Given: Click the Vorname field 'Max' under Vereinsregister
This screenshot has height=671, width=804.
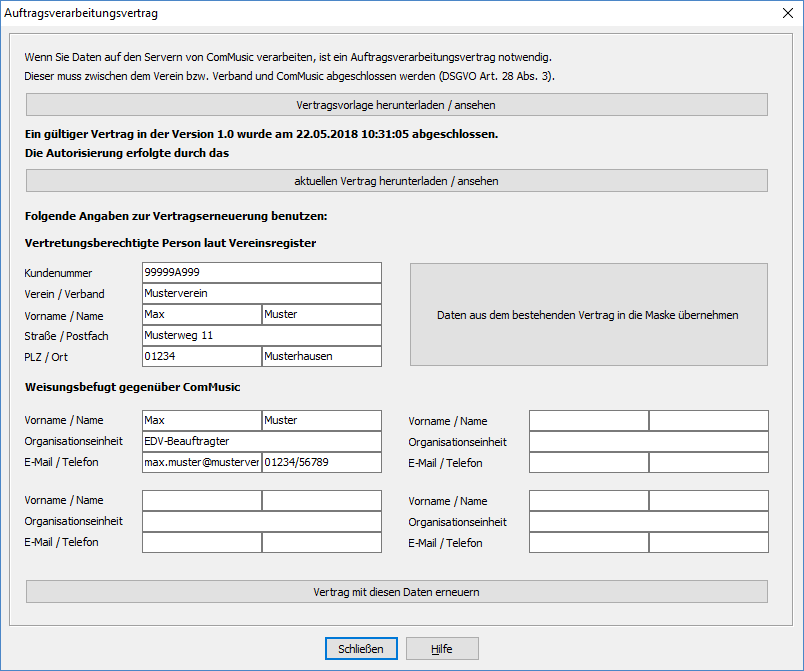Looking at the screenshot, I should pos(202,314).
